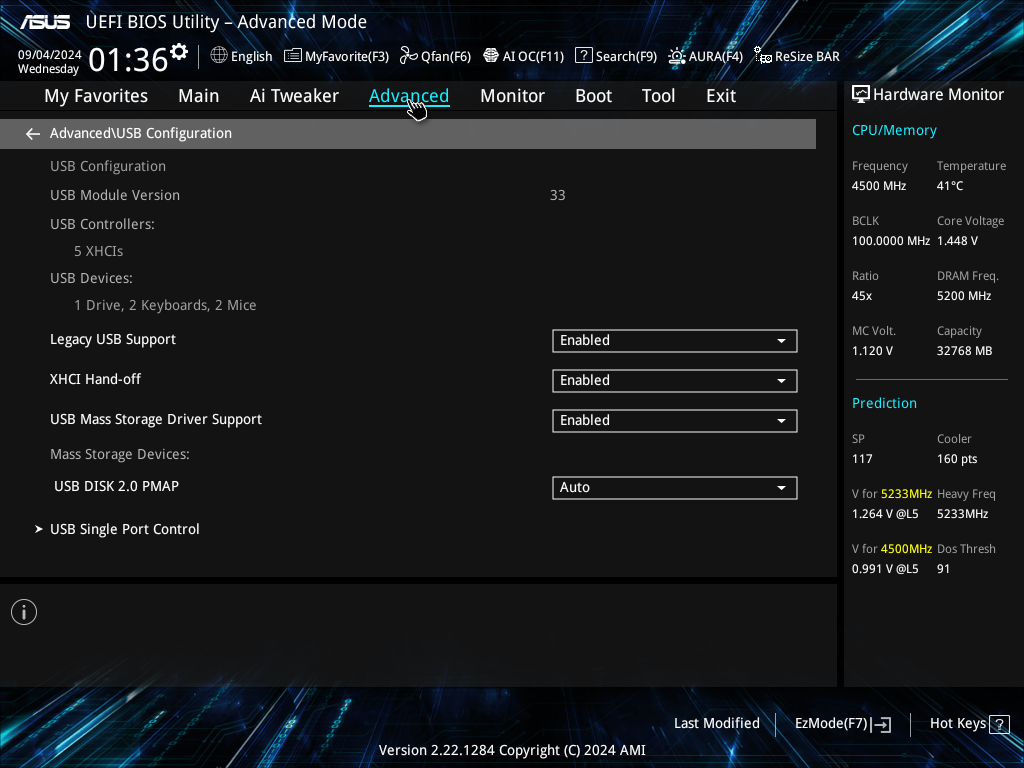Image resolution: width=1024 pixels, height=768 pixels.
Task: Click the EzMode exit arrow icon
Action: click(x=881, y=724)
